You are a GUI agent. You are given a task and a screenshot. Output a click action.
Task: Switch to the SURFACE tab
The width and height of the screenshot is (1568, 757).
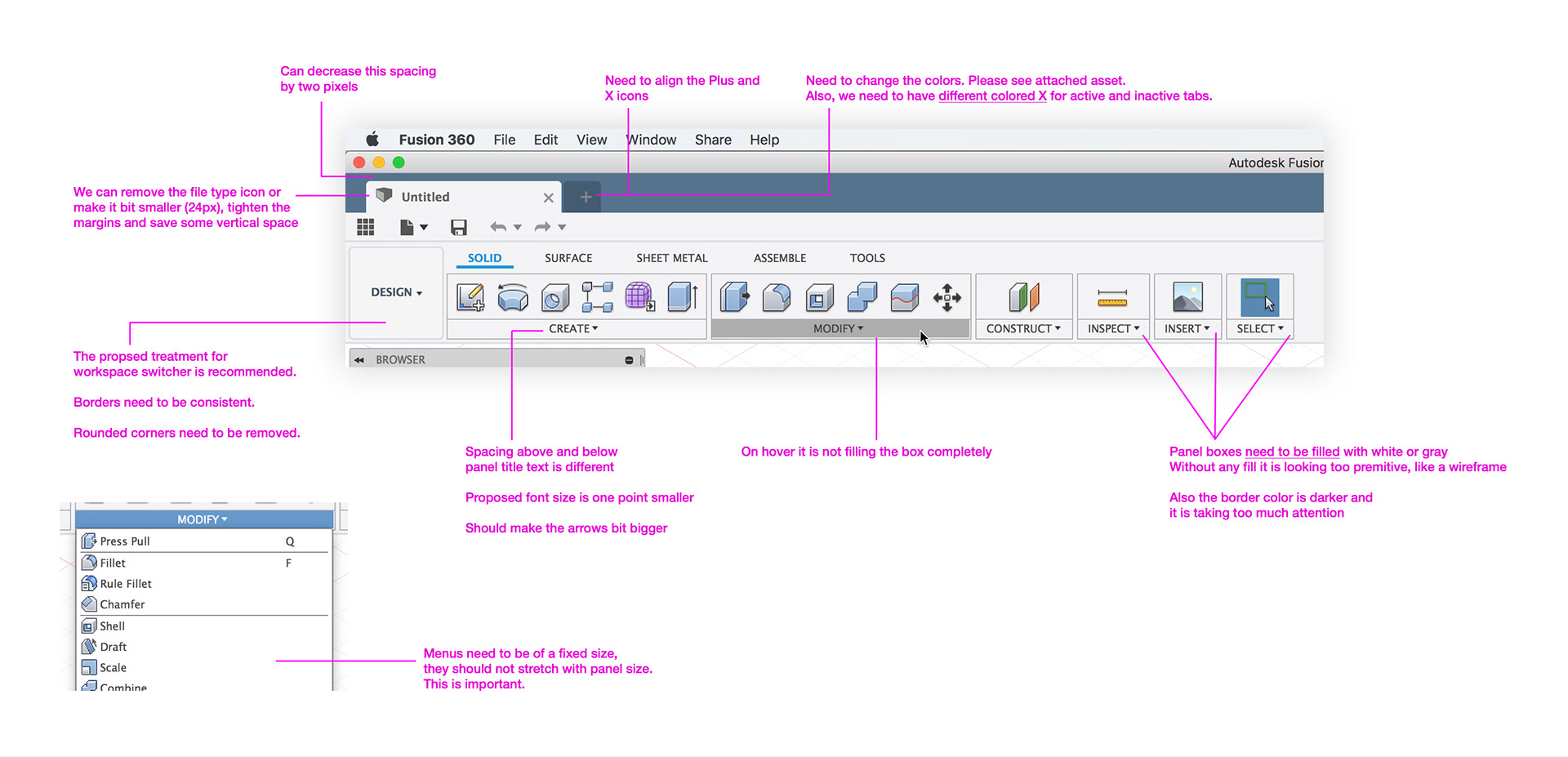(x=568, y=258)
